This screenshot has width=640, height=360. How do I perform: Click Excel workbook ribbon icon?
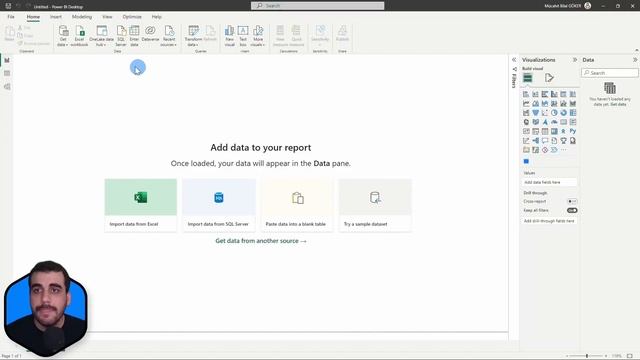pyautogui.click(x=79, y=36)
